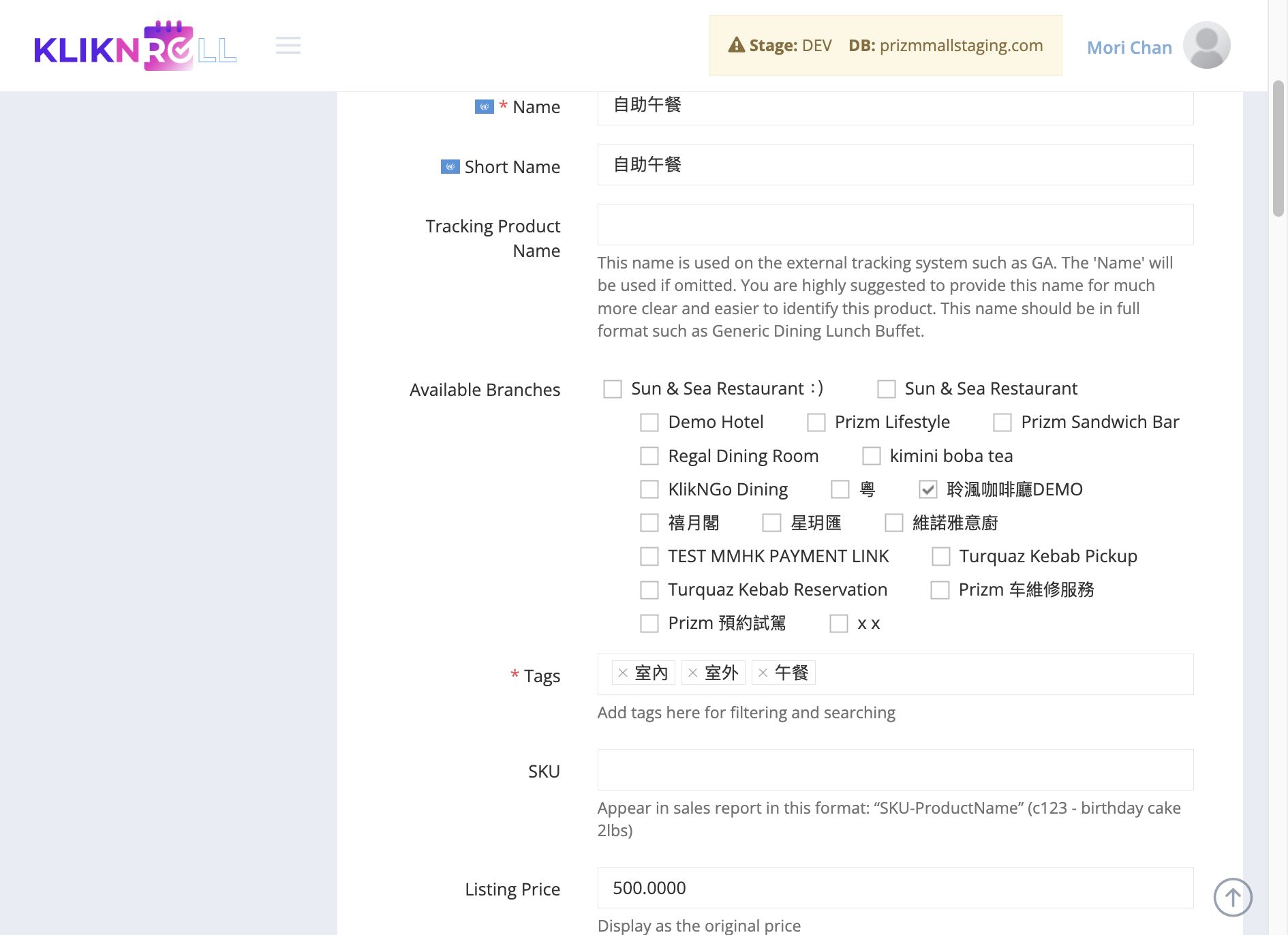Viewport: 1288px width, 935px height.
Task: Click the 'Available Branches' label
Action: click(x=485, y=390)
